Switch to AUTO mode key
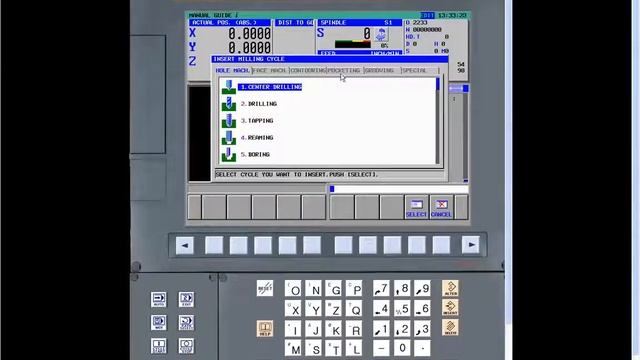The width and height of the screenshot is (640, 360). tap(159, 299)
